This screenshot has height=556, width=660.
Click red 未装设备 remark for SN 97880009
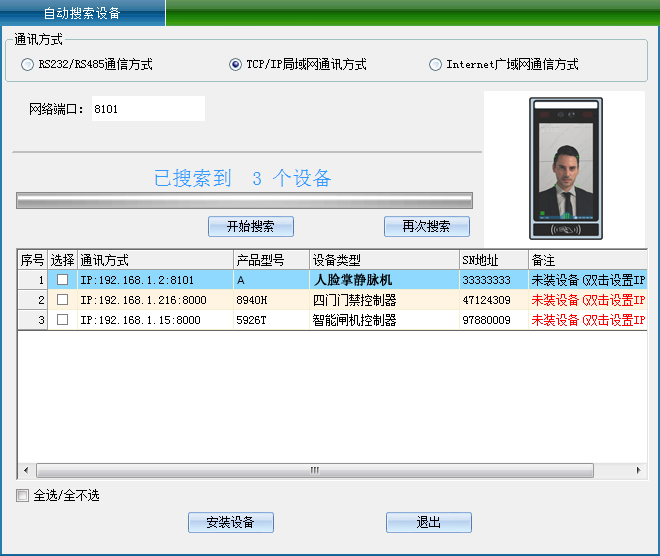click(x=588, y=320)
